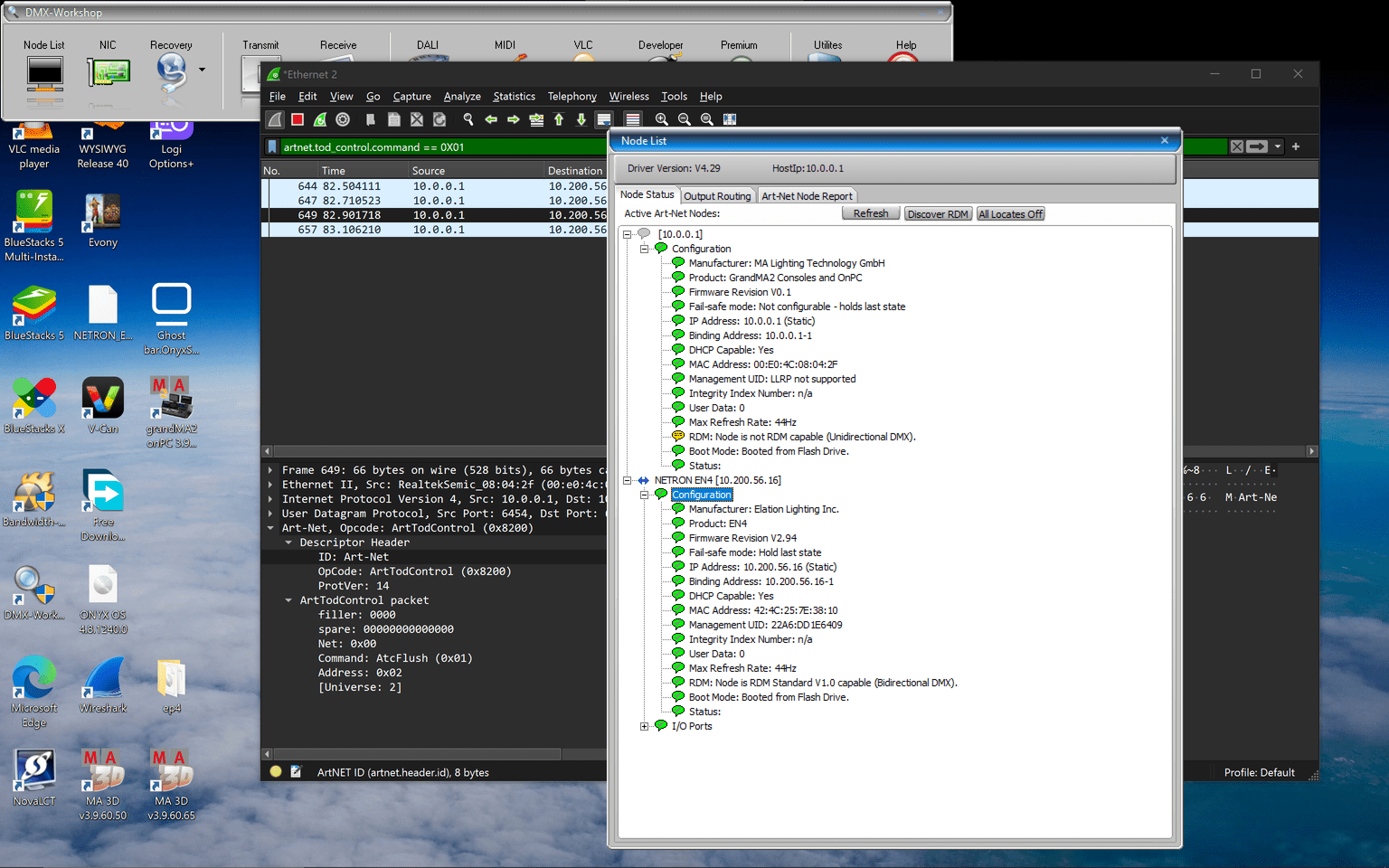The image size is (1389, 868).
Task: Save the capture file from the toolbar
Action: tap(394, 119)
